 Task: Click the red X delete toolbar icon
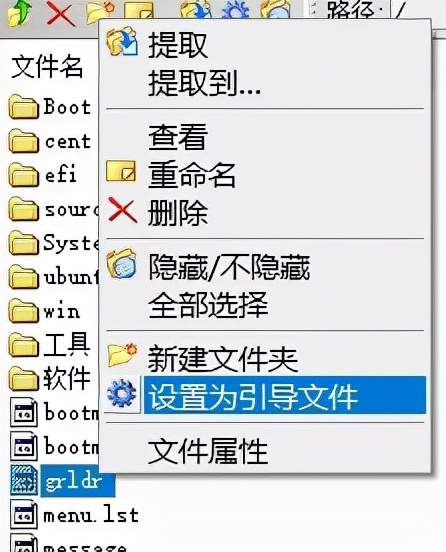[61, 14]
